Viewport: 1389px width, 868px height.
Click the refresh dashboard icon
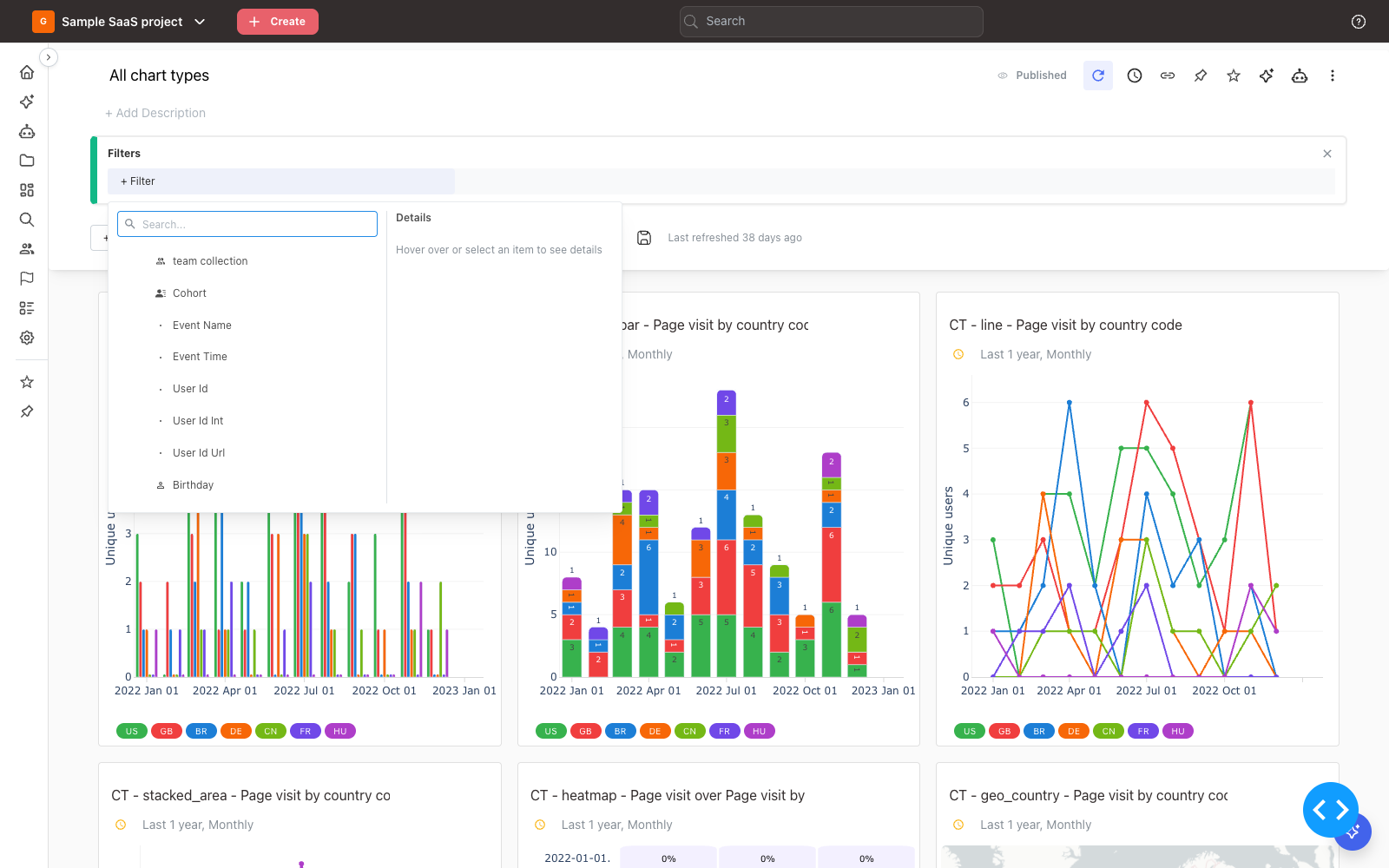coord(1098,76)
